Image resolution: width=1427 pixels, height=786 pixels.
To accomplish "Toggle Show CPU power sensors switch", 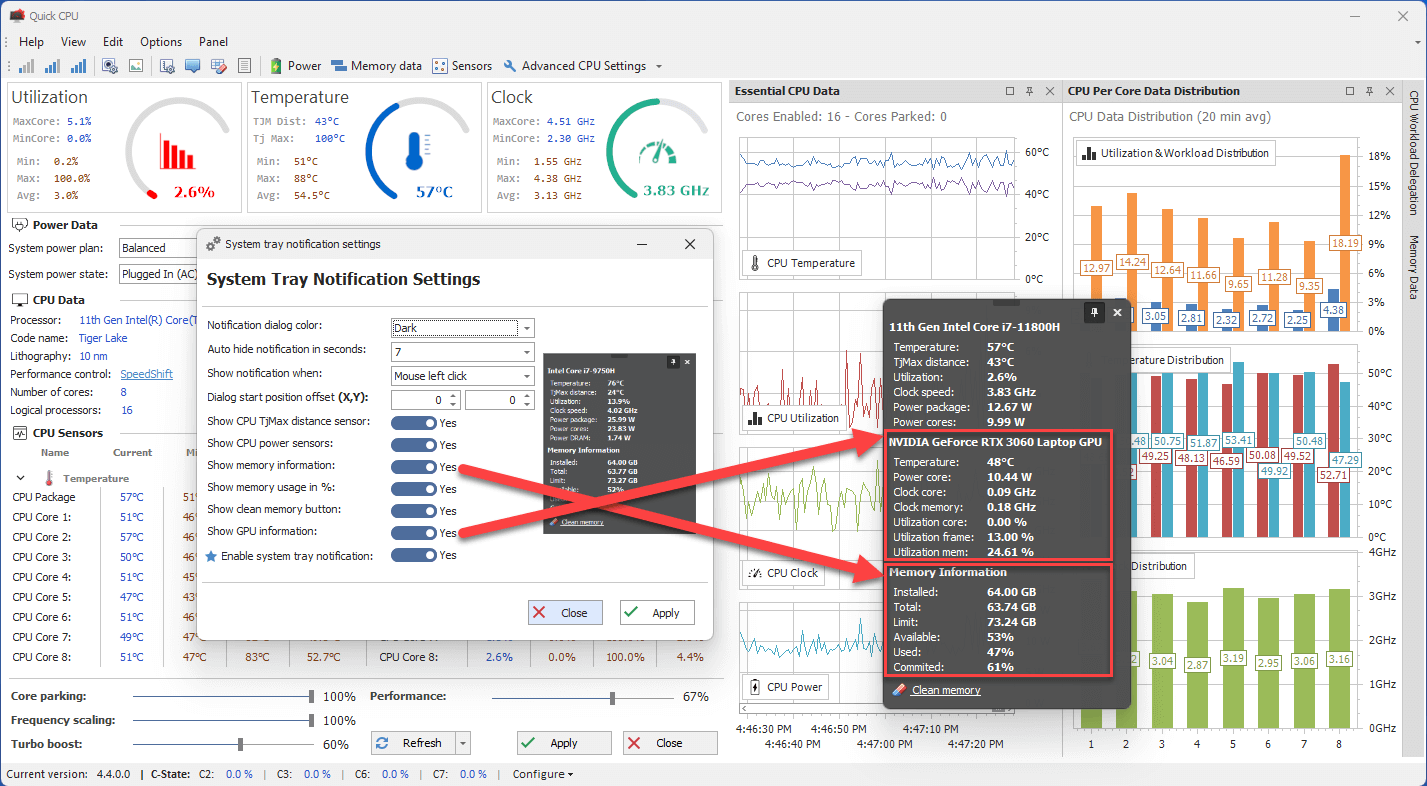I will click(413, 445).
